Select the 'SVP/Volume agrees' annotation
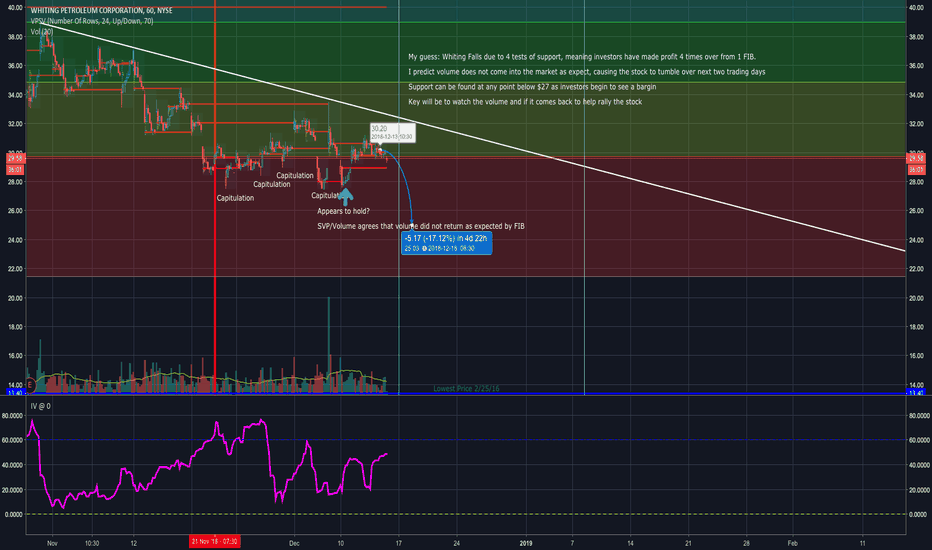Viewport: 932px width, 550px height. (x=421, y=226)
